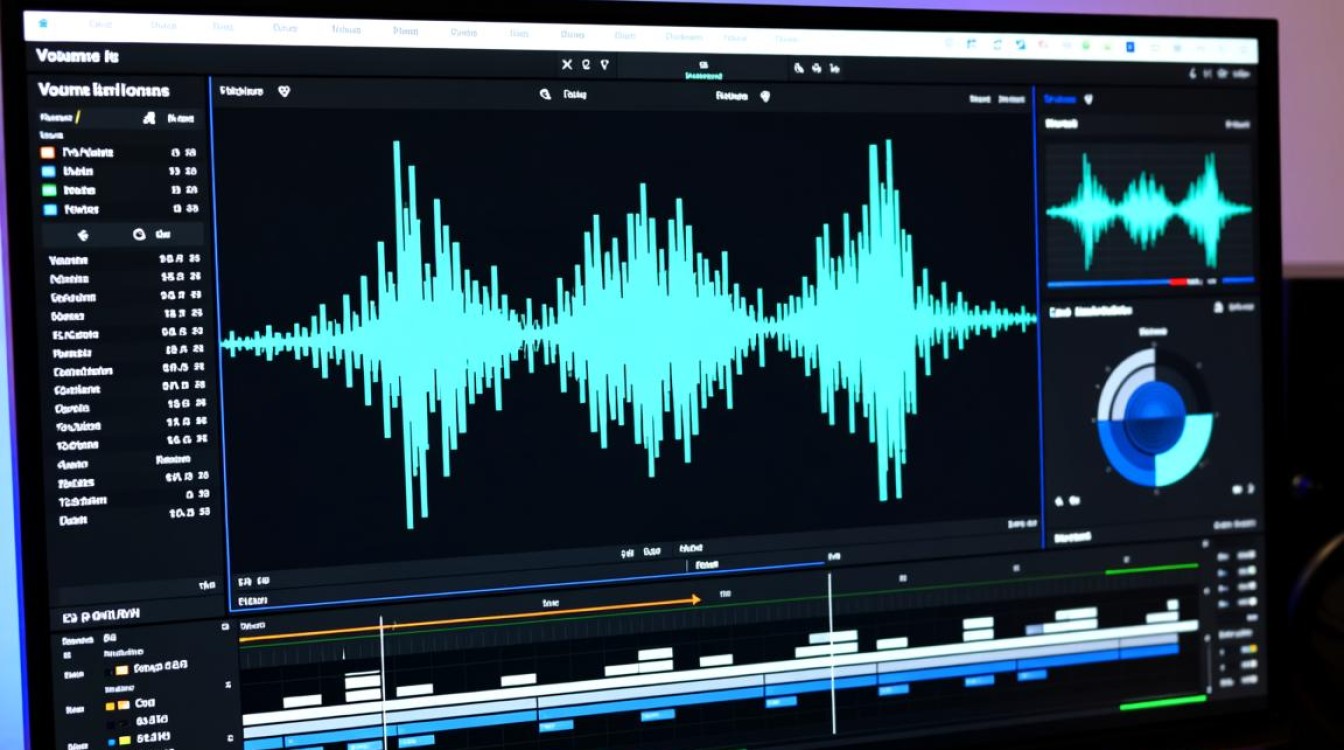Select the small waveform preview in the right panel

point(1149,209)
